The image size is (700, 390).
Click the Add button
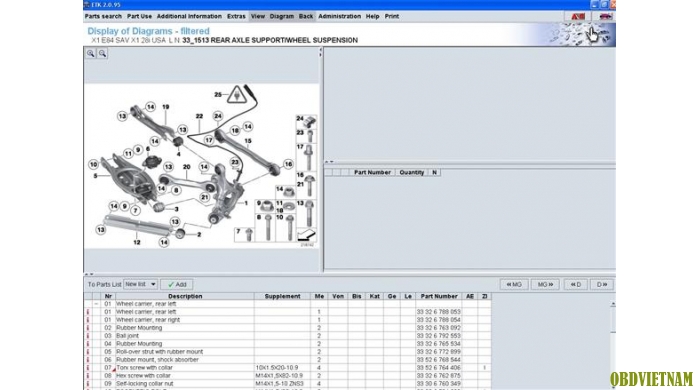pos(177,284)
